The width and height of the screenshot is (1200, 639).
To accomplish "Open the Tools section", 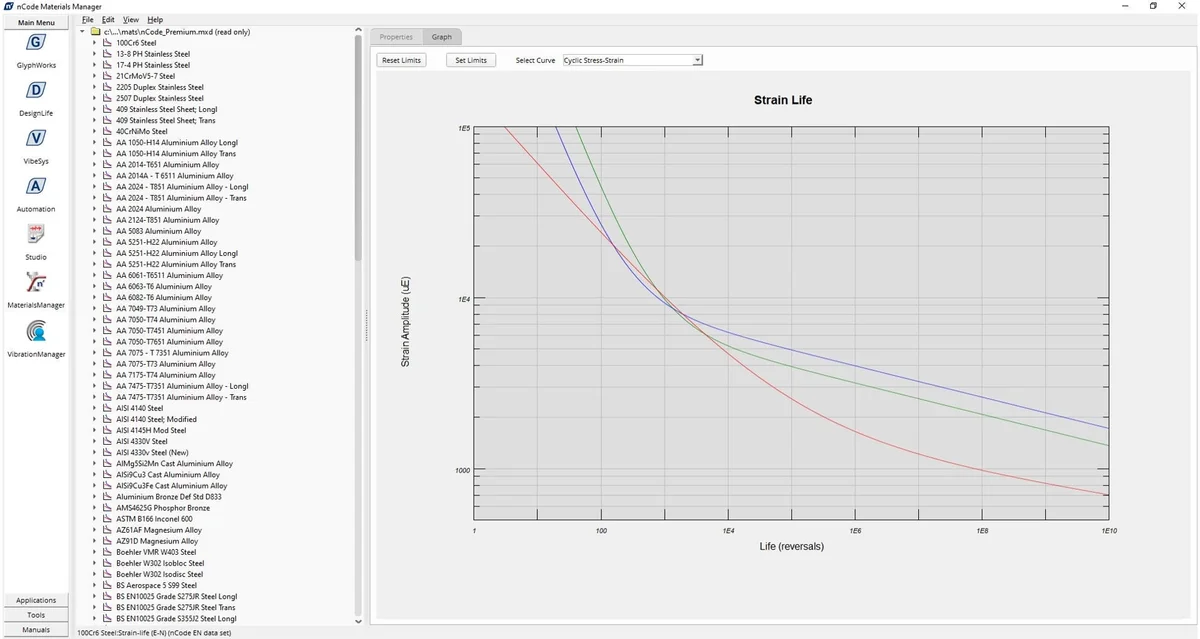I will tap(36, 615).
